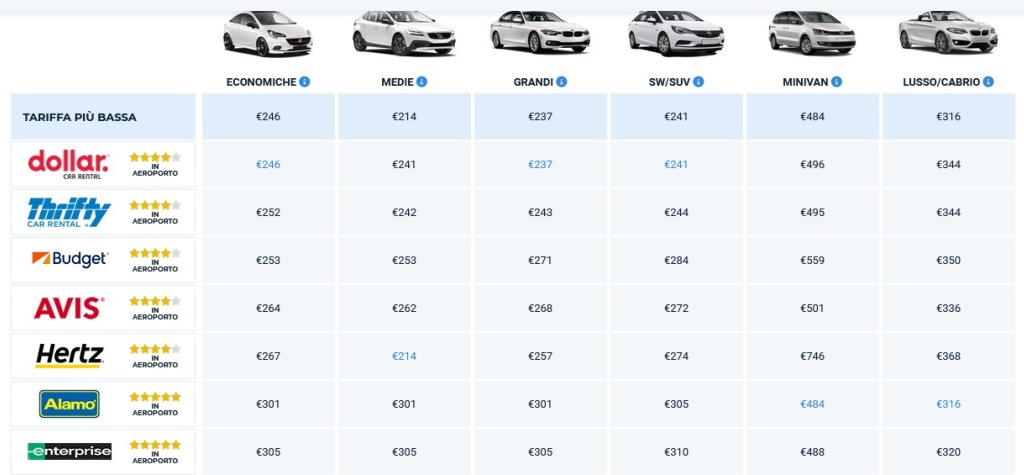The image size is (1024, 475).
Task: Click the minivan car image
Action: 811,33
